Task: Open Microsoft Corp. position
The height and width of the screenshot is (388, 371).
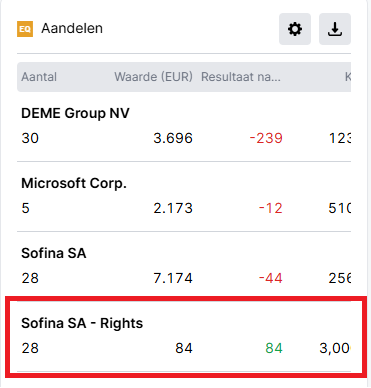Action: [x=184, y=197]
